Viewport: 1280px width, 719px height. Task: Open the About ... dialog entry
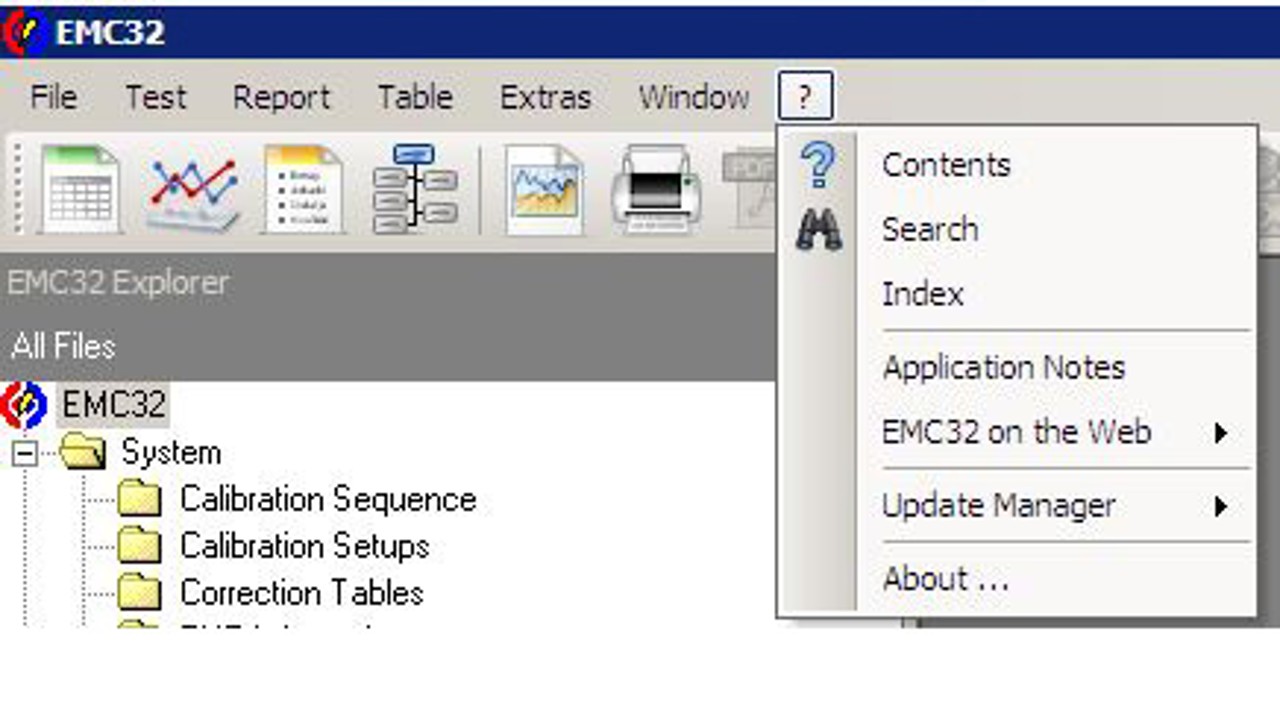tap(945, 579)
